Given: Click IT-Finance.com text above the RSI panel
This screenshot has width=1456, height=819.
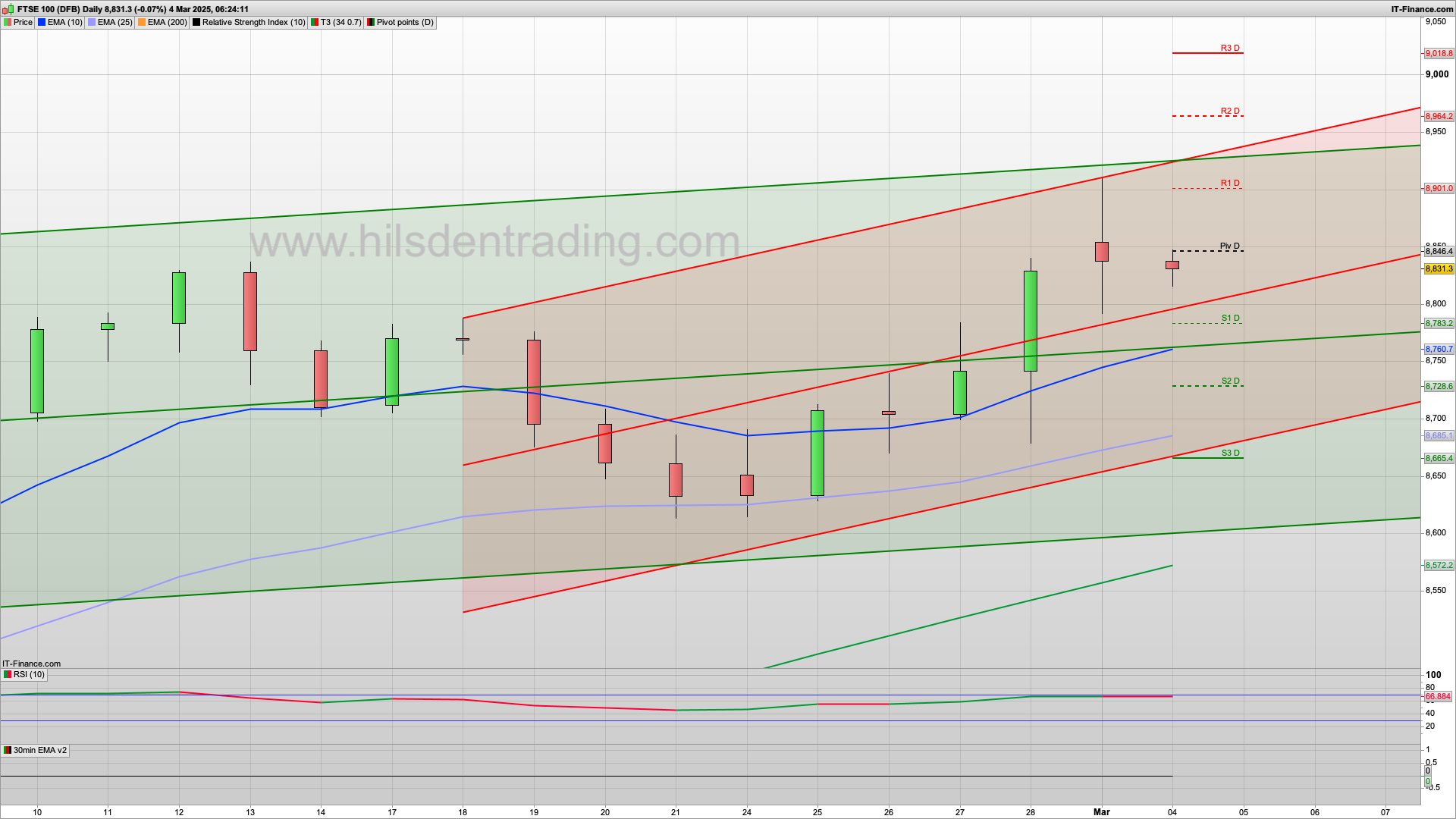Looking at the screenshot, I should pos(31,664).
